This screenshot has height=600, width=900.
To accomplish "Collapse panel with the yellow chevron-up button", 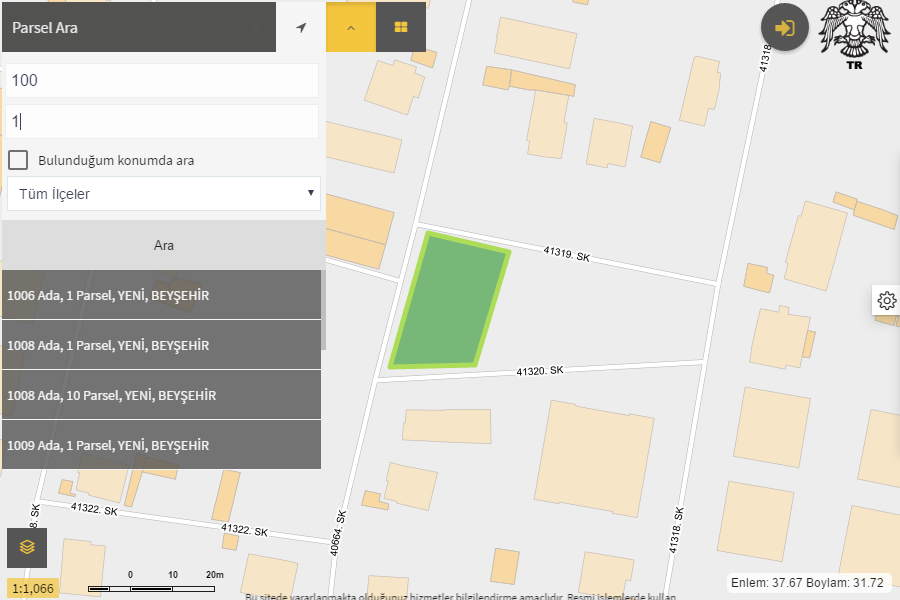I will coord(351,28).
